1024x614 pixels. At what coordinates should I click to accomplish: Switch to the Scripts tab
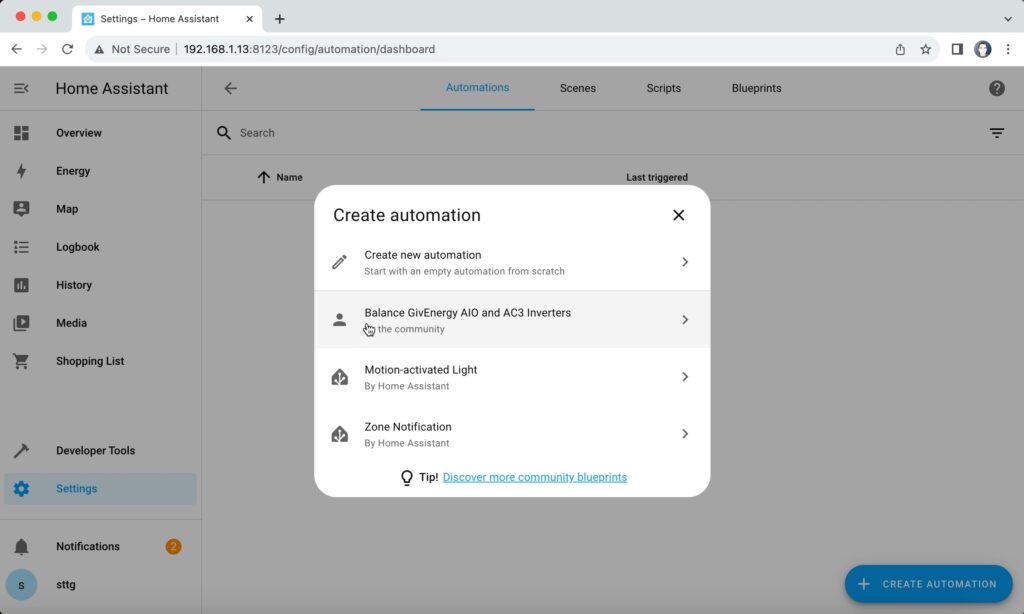tap(664, 88)
